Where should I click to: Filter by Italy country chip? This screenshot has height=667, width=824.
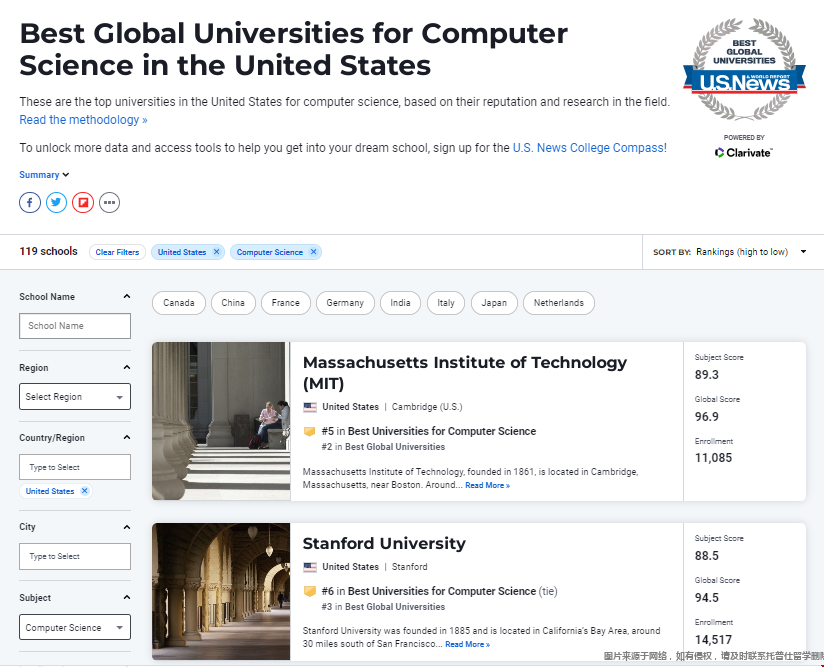tap(446, 303)
